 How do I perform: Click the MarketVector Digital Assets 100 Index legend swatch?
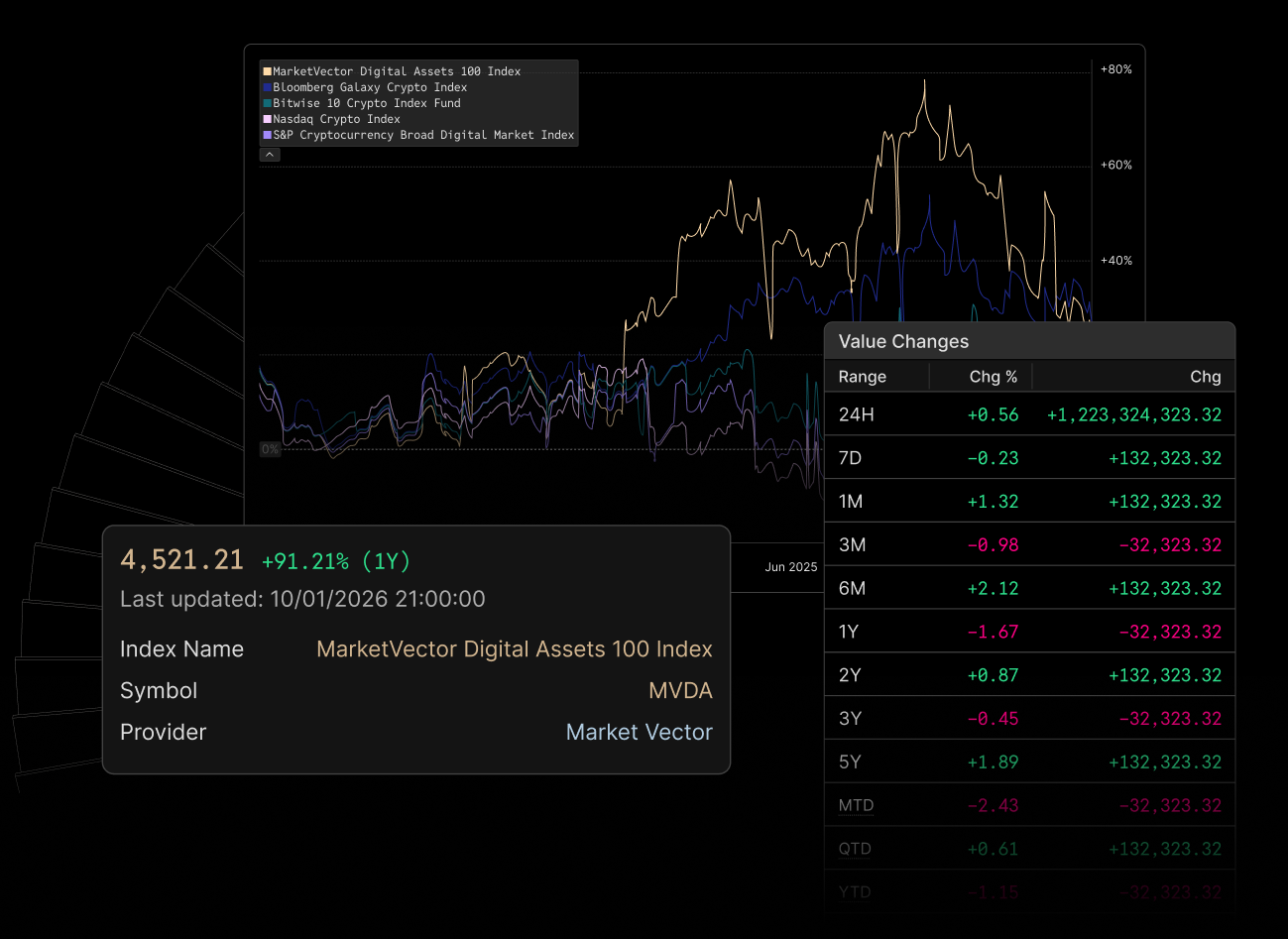[x=267, y=71]
